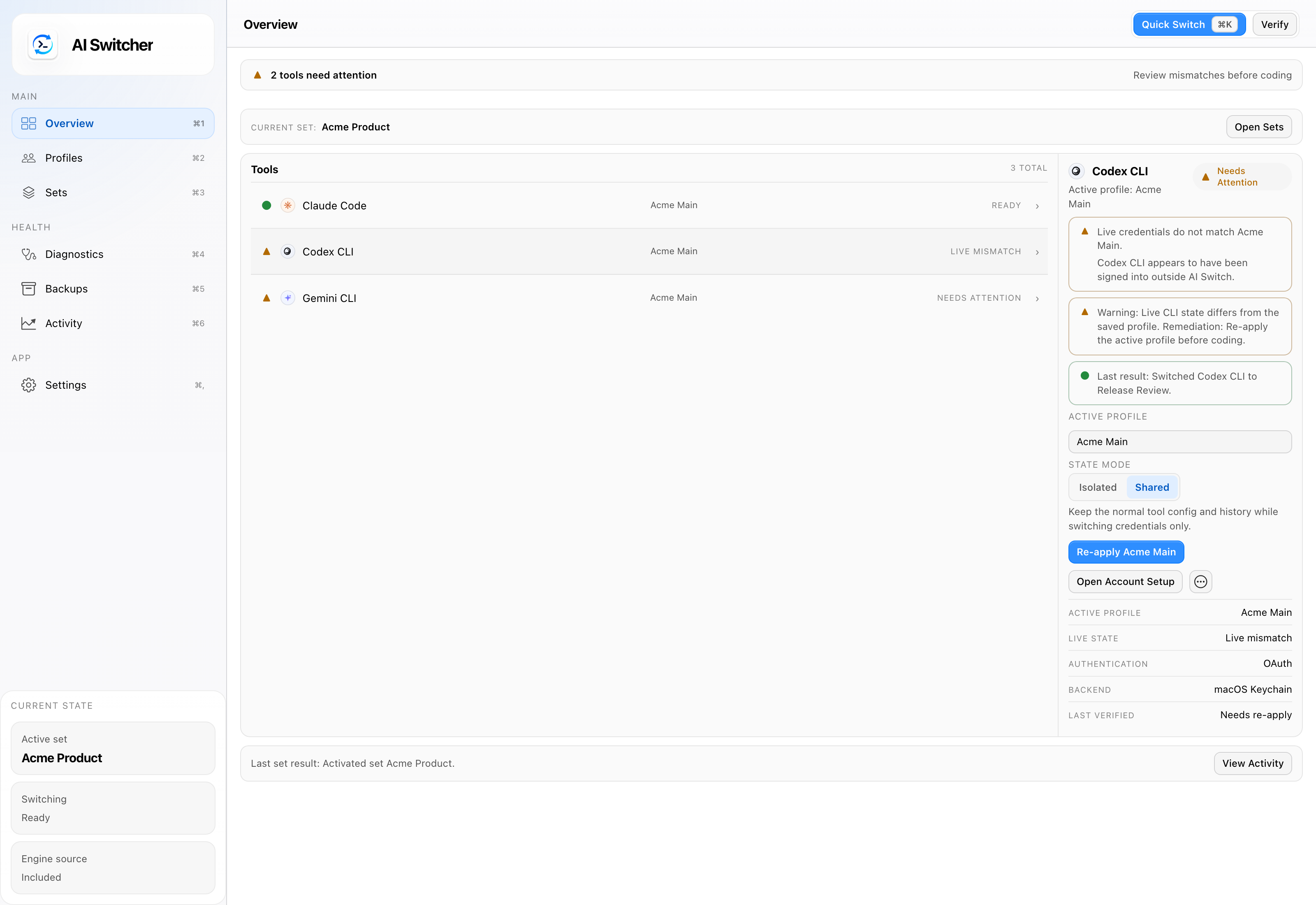
Task: Click the Overview grid icon in sidebar
Action: 28,124
